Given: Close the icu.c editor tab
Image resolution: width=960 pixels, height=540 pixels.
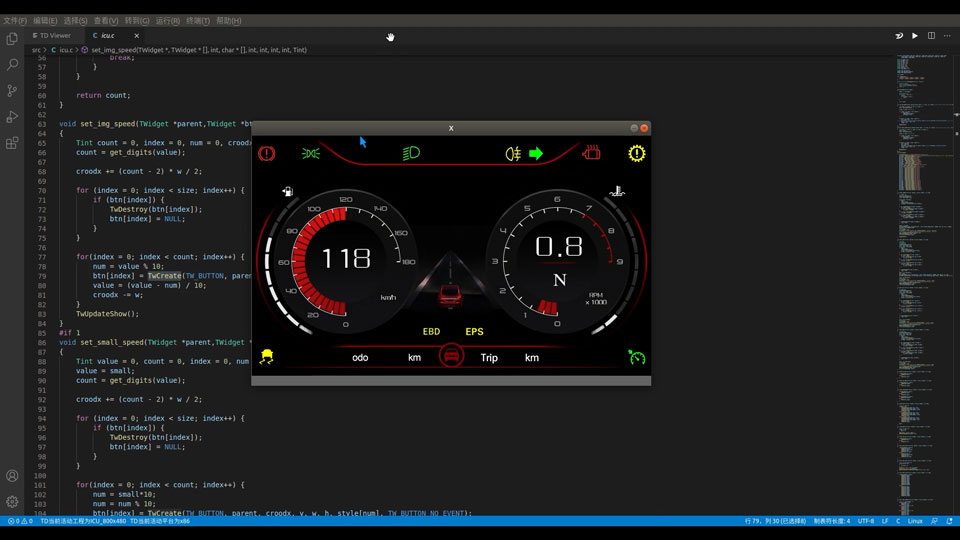Looking at the screenshot, I should click(138, 35).
